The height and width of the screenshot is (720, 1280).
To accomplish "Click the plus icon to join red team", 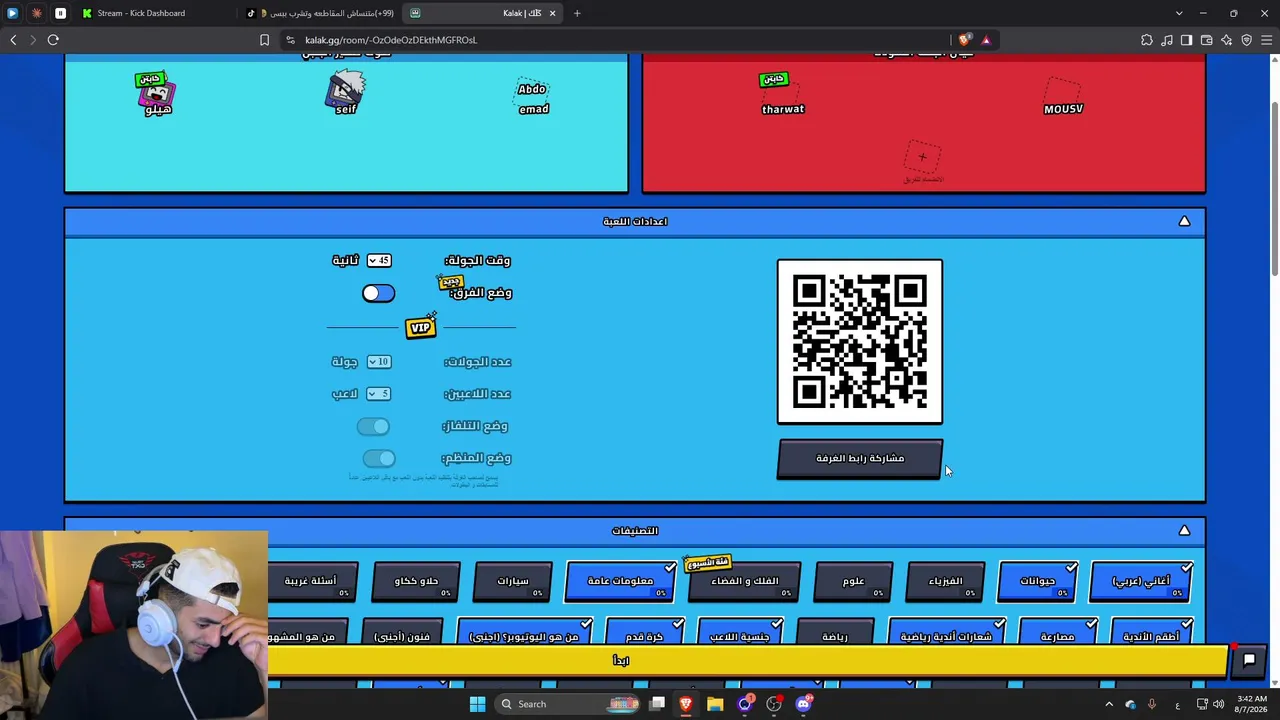I will tap(922, 157).
